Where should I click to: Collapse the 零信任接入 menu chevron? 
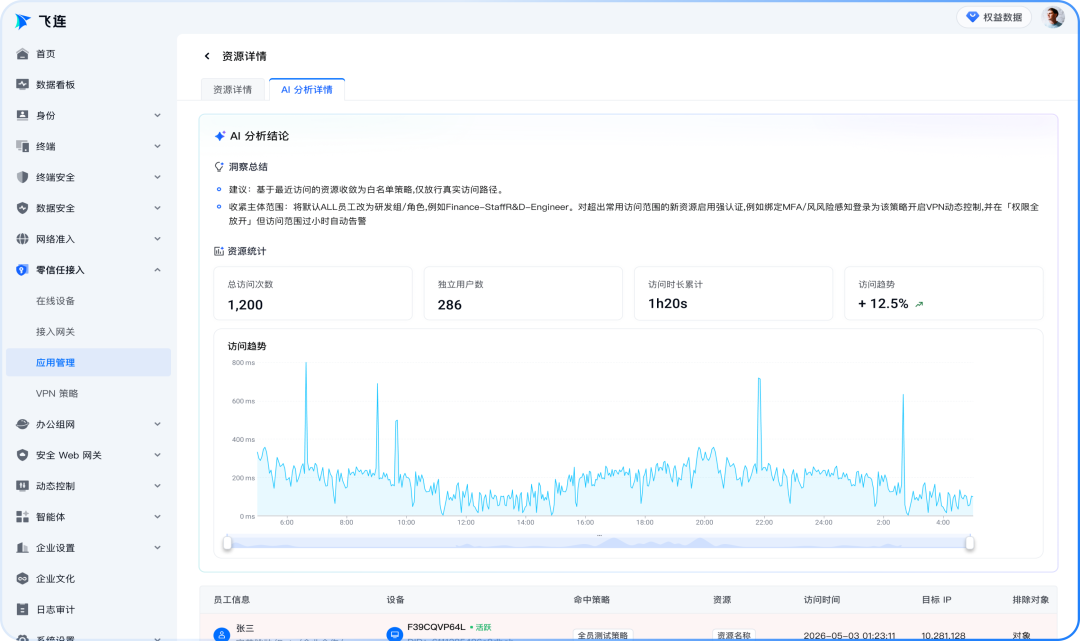click(x=158, y=270)
